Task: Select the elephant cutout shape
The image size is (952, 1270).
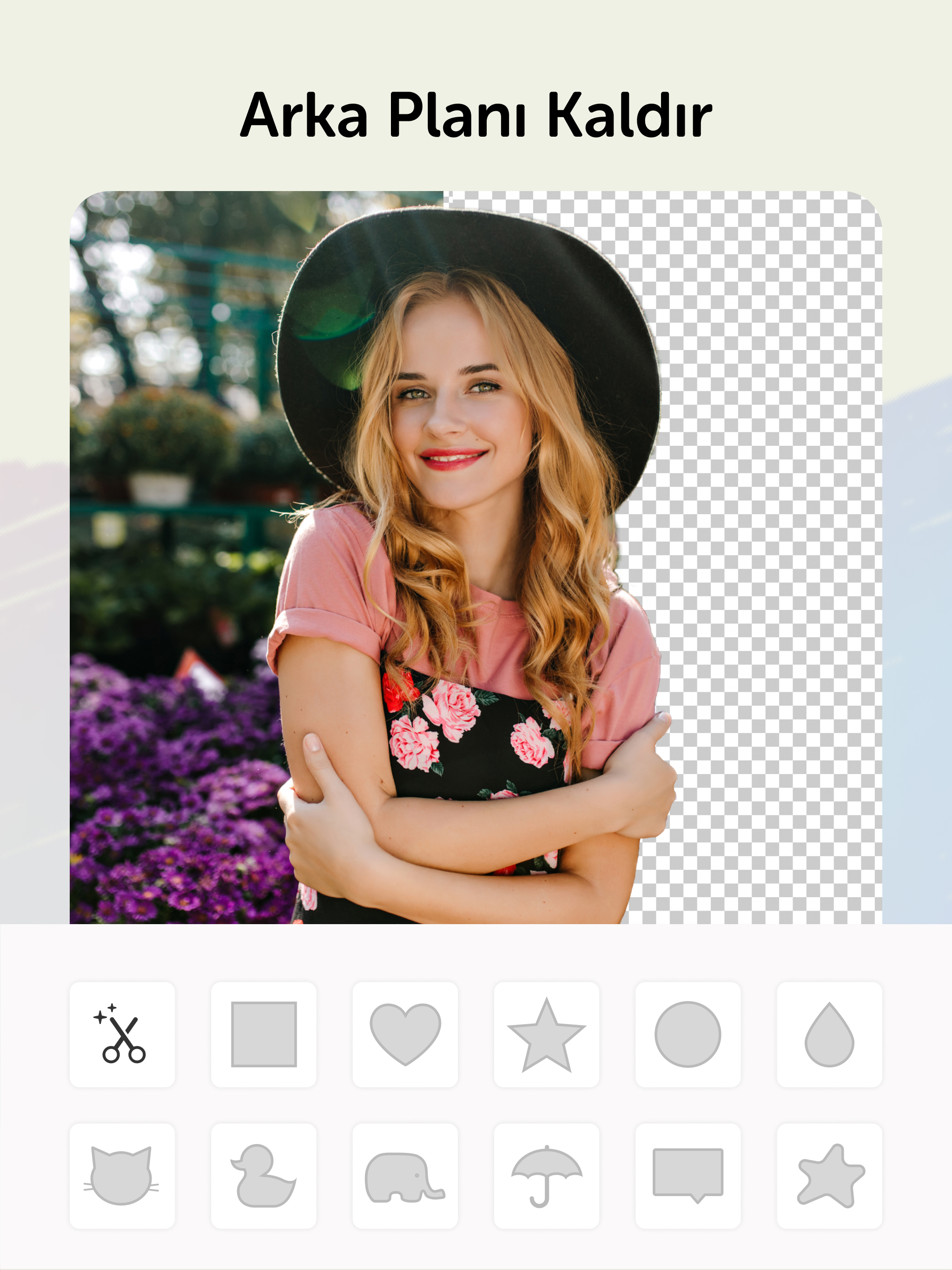Action: click(x=405, y=1175)
